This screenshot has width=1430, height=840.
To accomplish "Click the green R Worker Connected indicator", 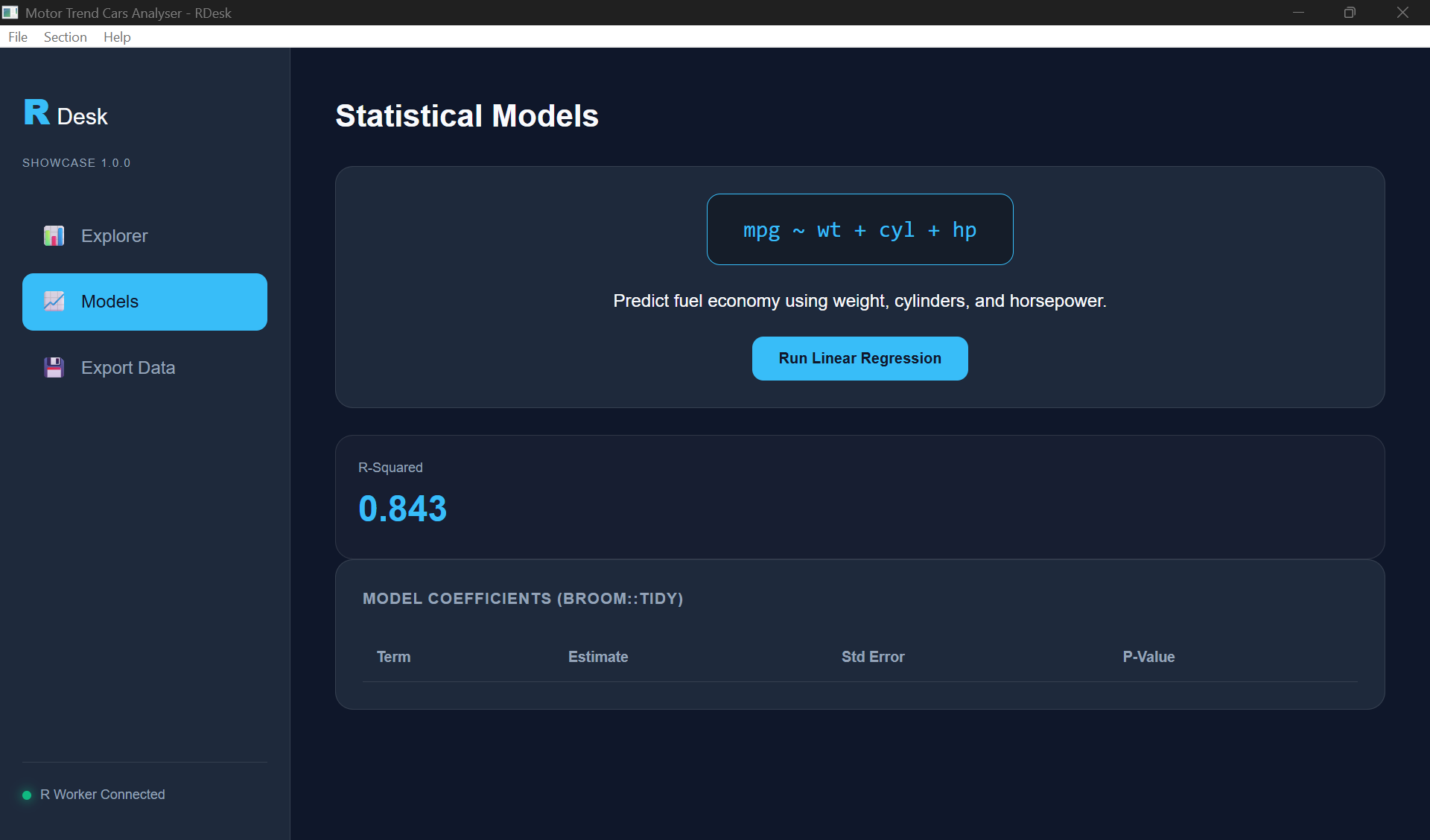I will pos(25,795).
